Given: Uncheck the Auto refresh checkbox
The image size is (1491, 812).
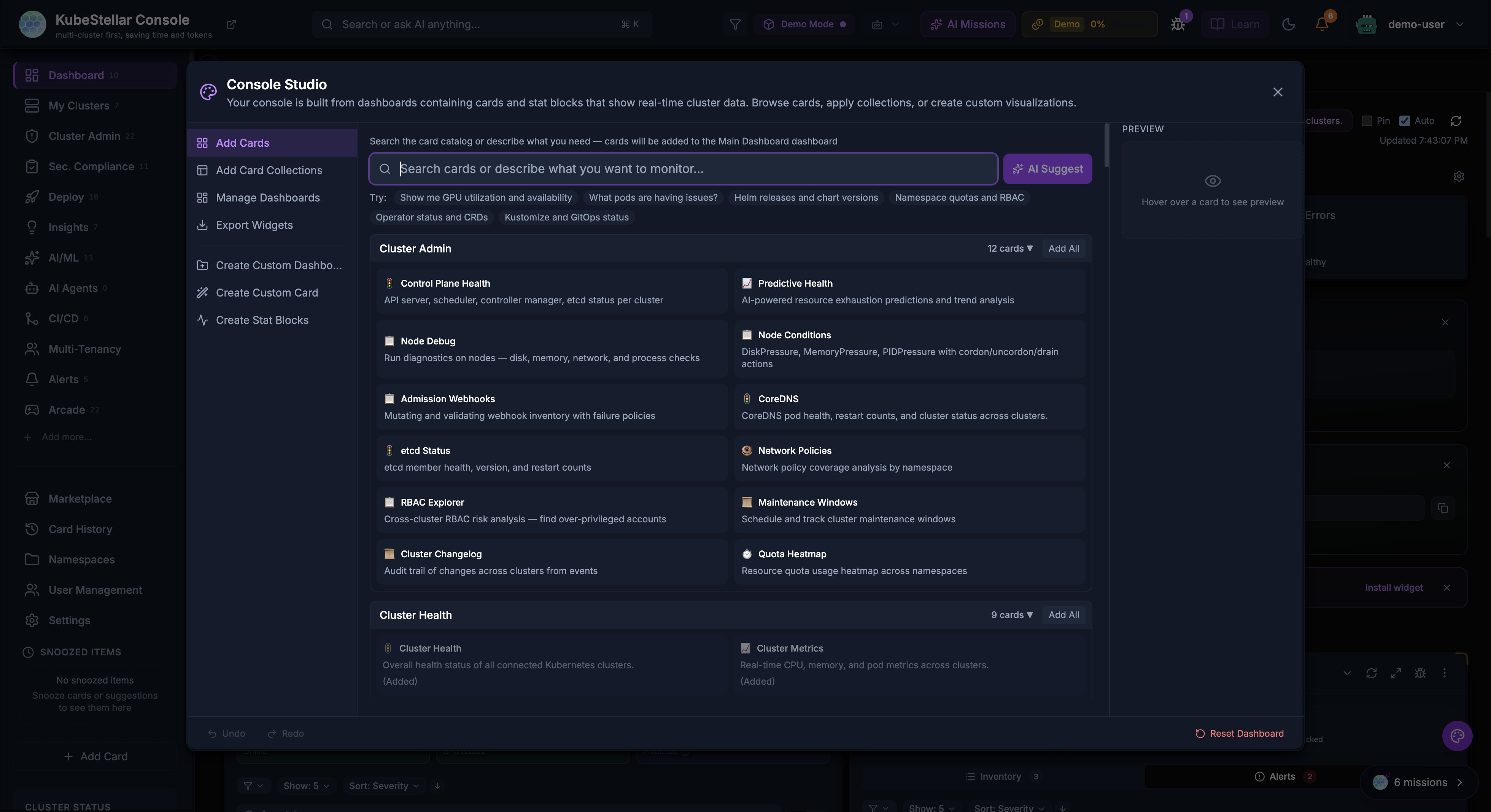Looking at the screenshot, I should 1404,121.
